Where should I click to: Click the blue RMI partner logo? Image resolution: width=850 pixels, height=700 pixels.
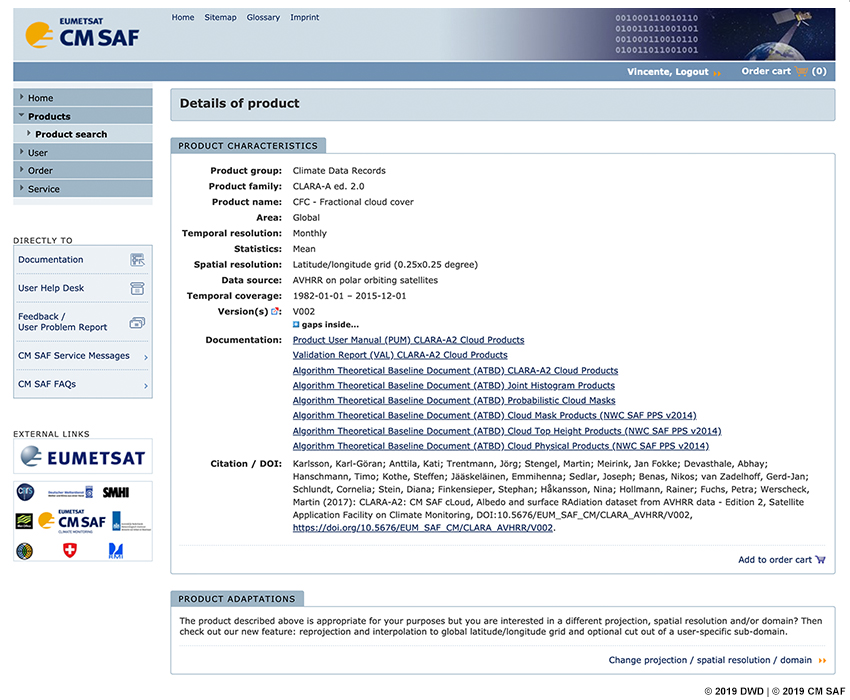click(x=115, y=551)
